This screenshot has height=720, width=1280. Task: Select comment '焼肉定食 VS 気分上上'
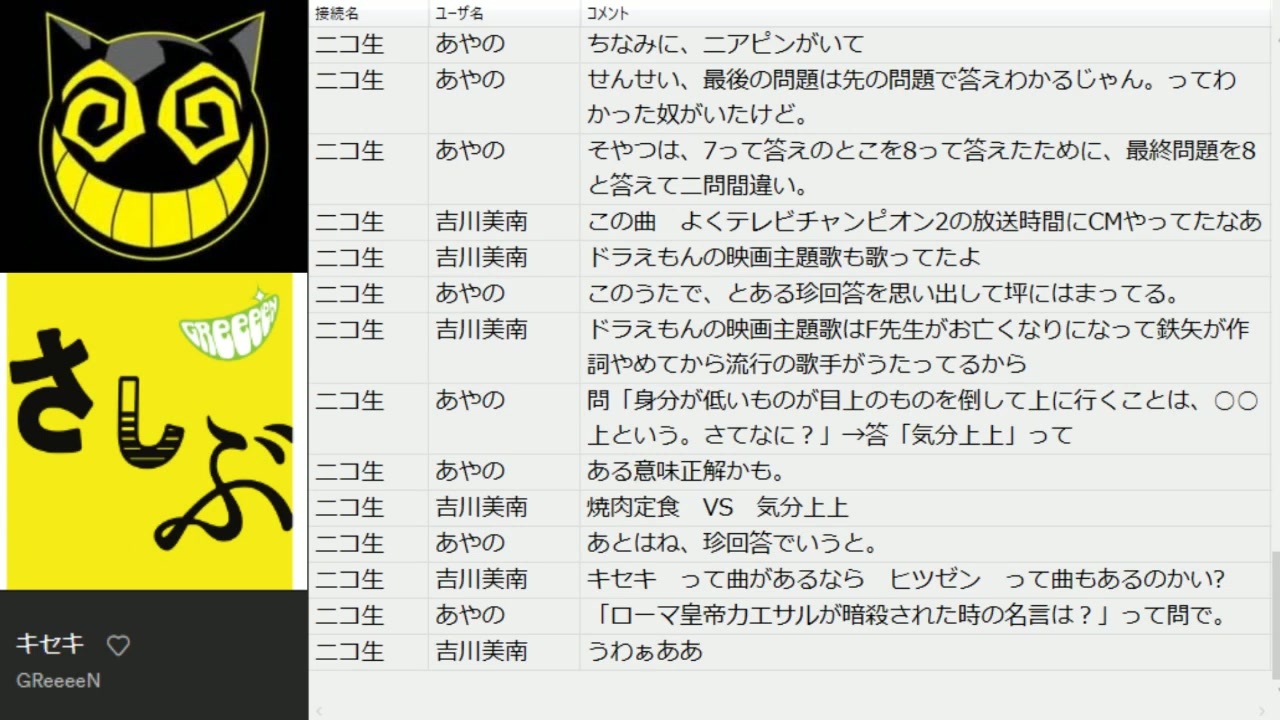point(717,507)
